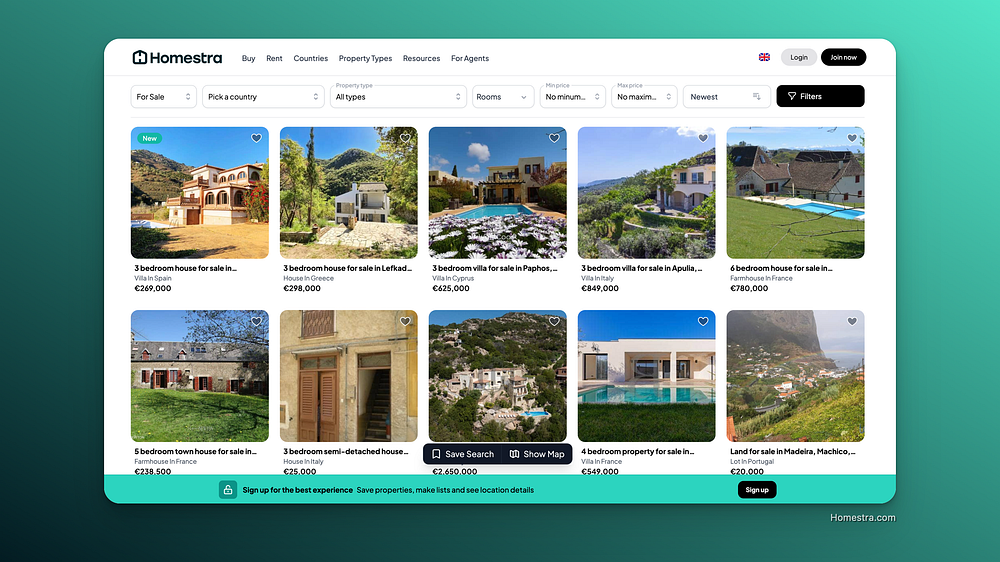Click Save Search button
The width and height of the screenshot is (1000, 562).
point(463,454)
